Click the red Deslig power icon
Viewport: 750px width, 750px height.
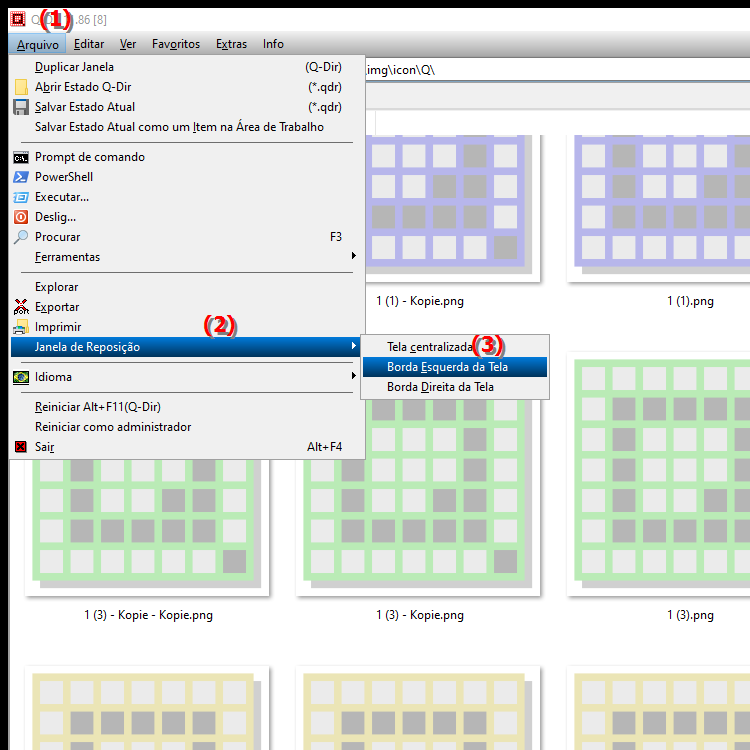point(21,217)
